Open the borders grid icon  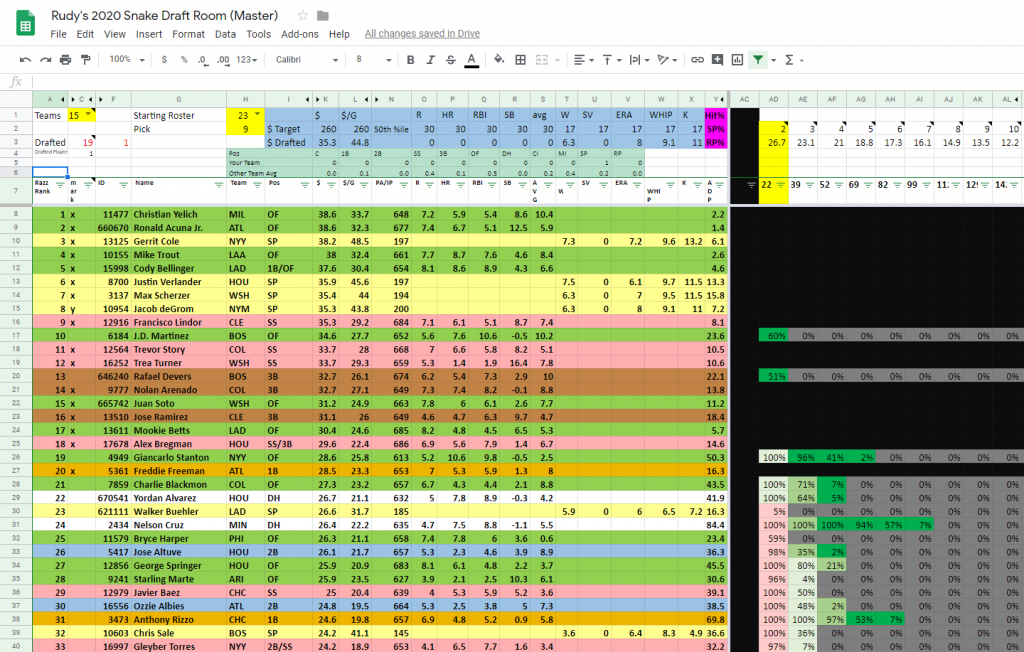click(x=520, y=59)
